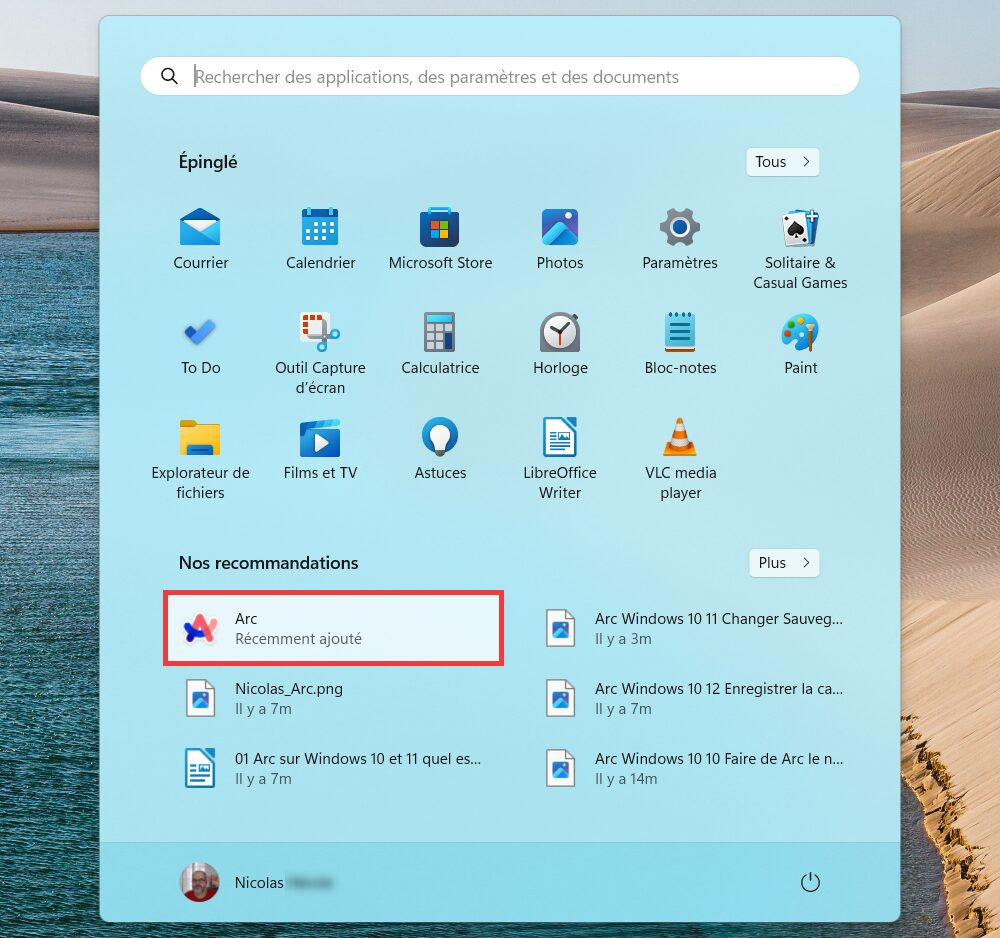Open Explorateur de fichiers
Image resolution: width=1000 pixels, height=938 pixels.
pyautogui.click(x=200, y=458)
